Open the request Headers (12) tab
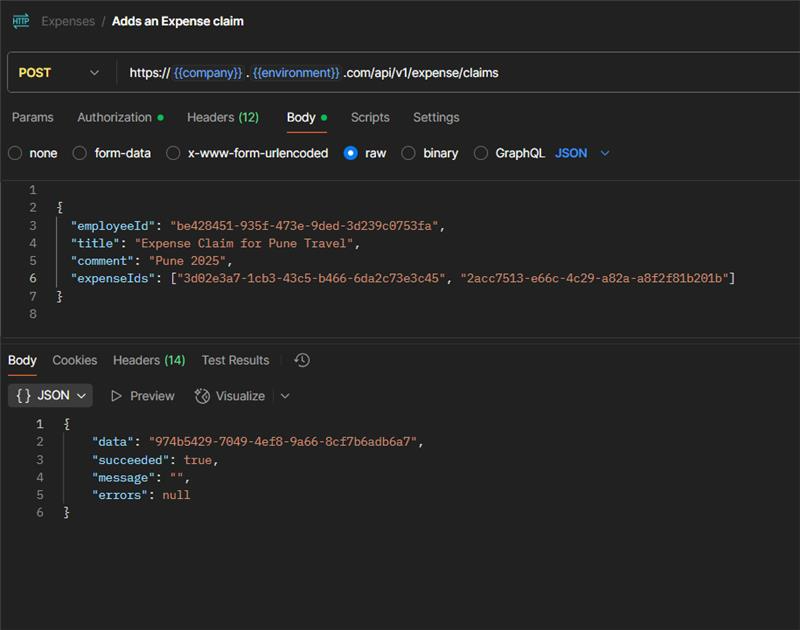This screenshot has width=800, height=630. 222,117
